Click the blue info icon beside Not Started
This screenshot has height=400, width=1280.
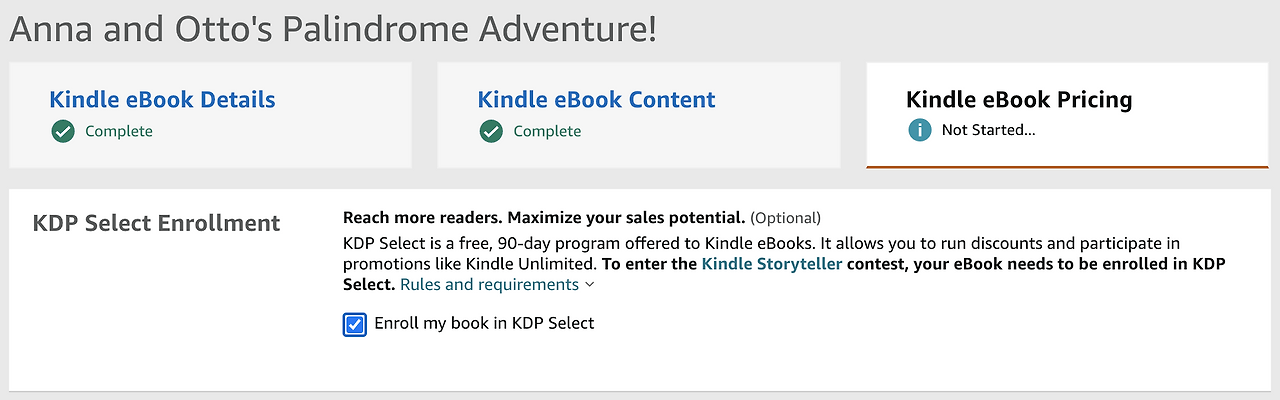click(x=919, y=131)
